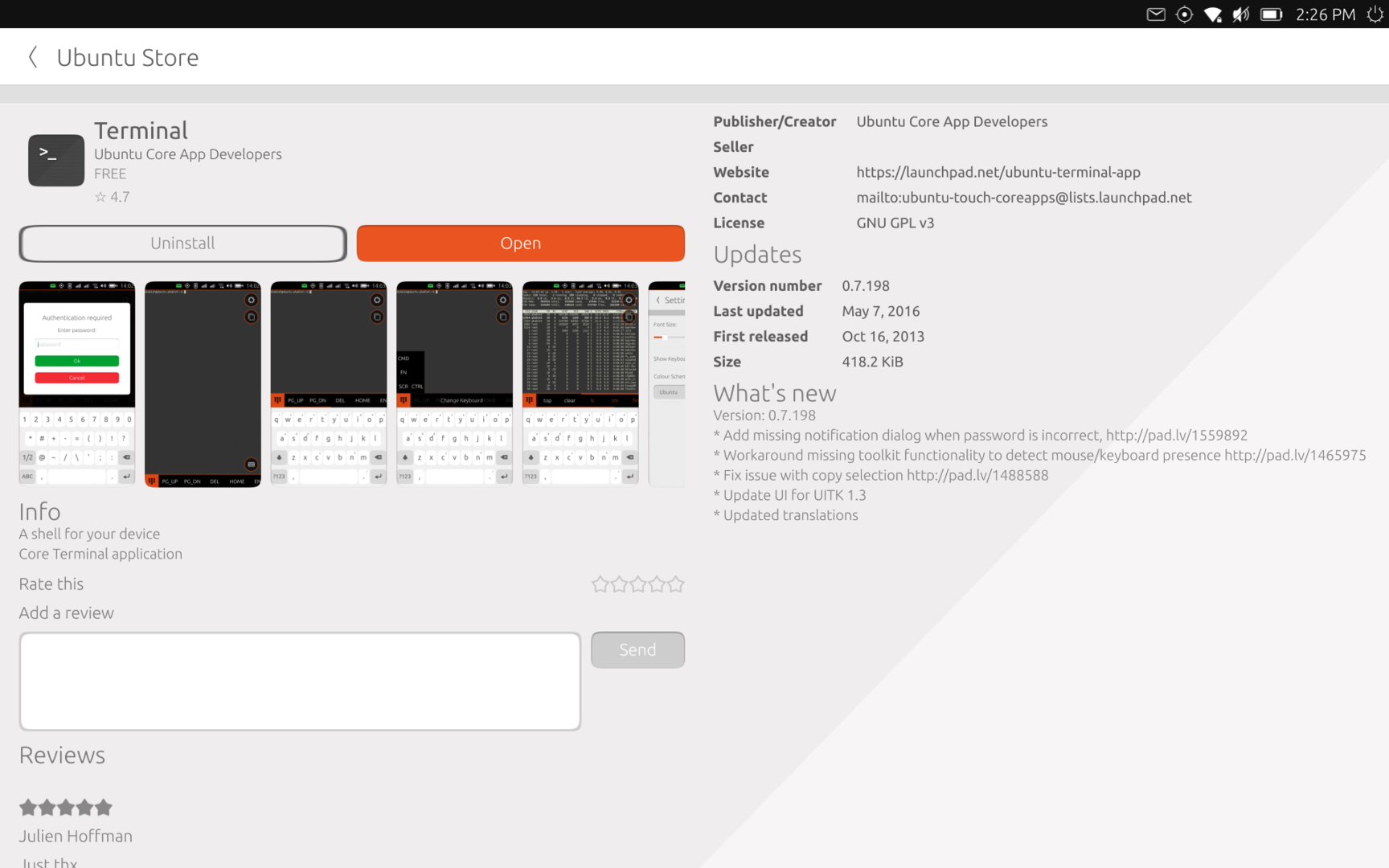
Task: Uninstall the Terminal app
Action: [x=182, y=244]
